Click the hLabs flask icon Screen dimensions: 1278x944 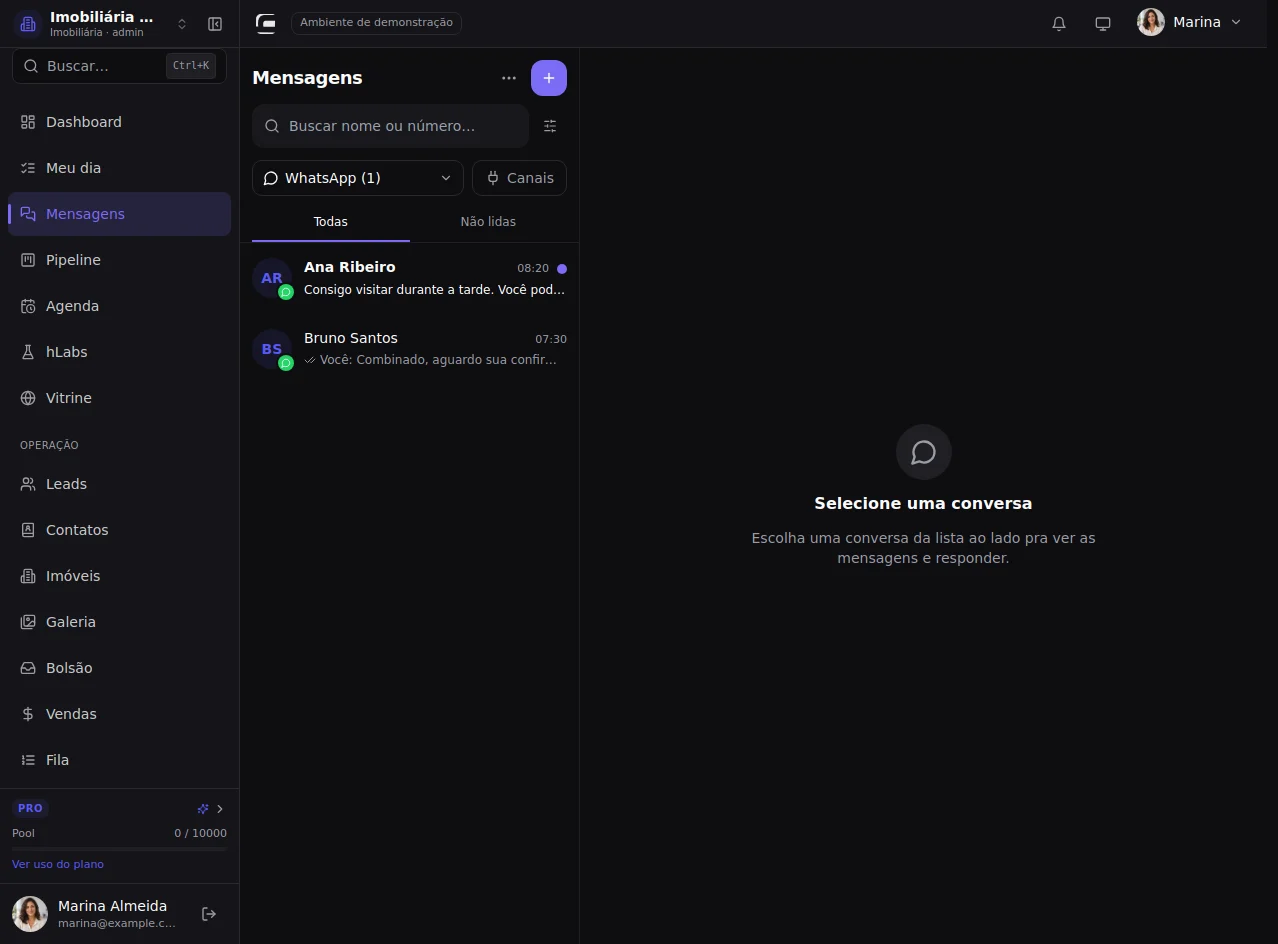click(28, 352)
